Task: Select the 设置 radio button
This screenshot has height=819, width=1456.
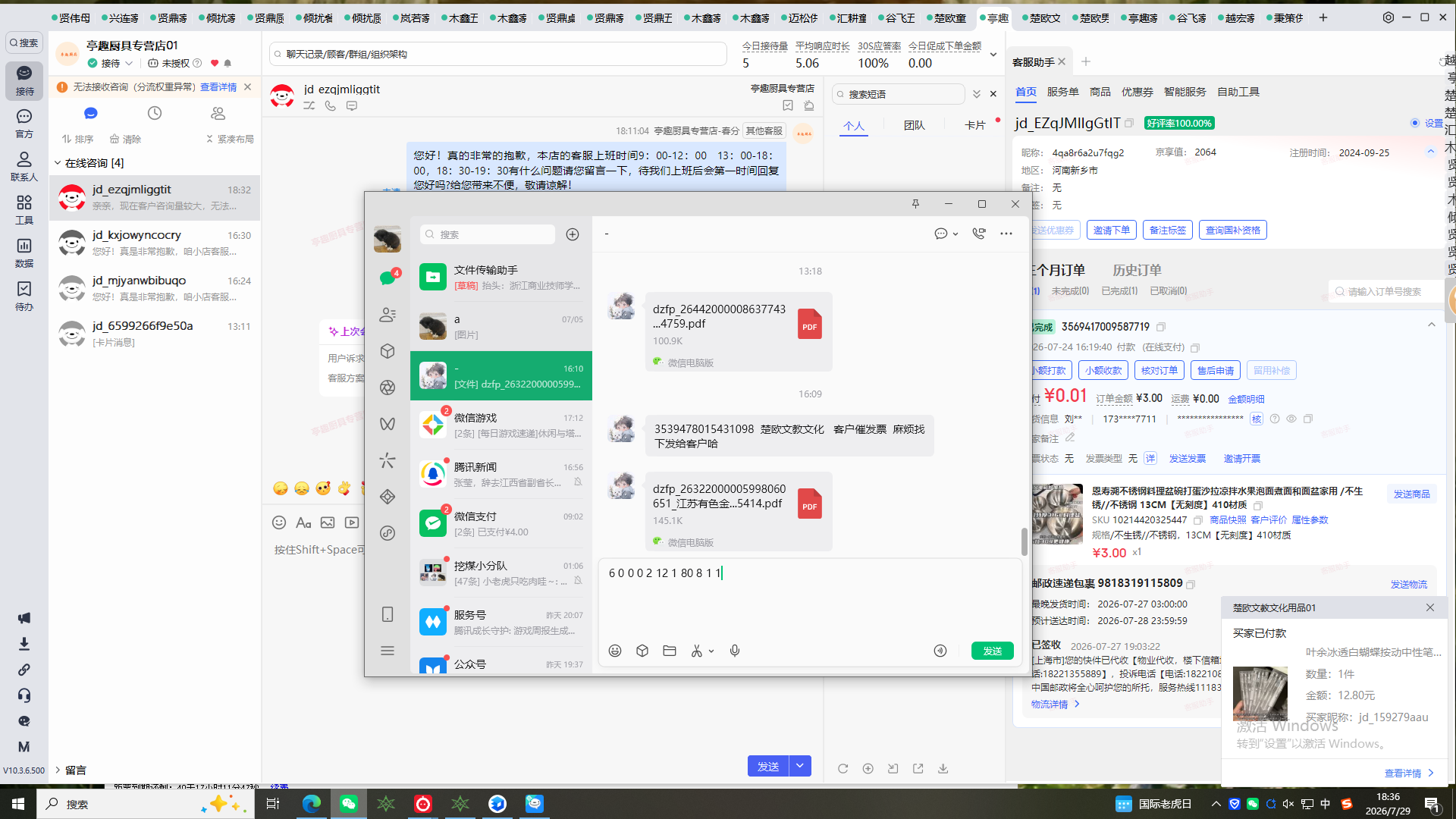Action: tap(1415, 123)
